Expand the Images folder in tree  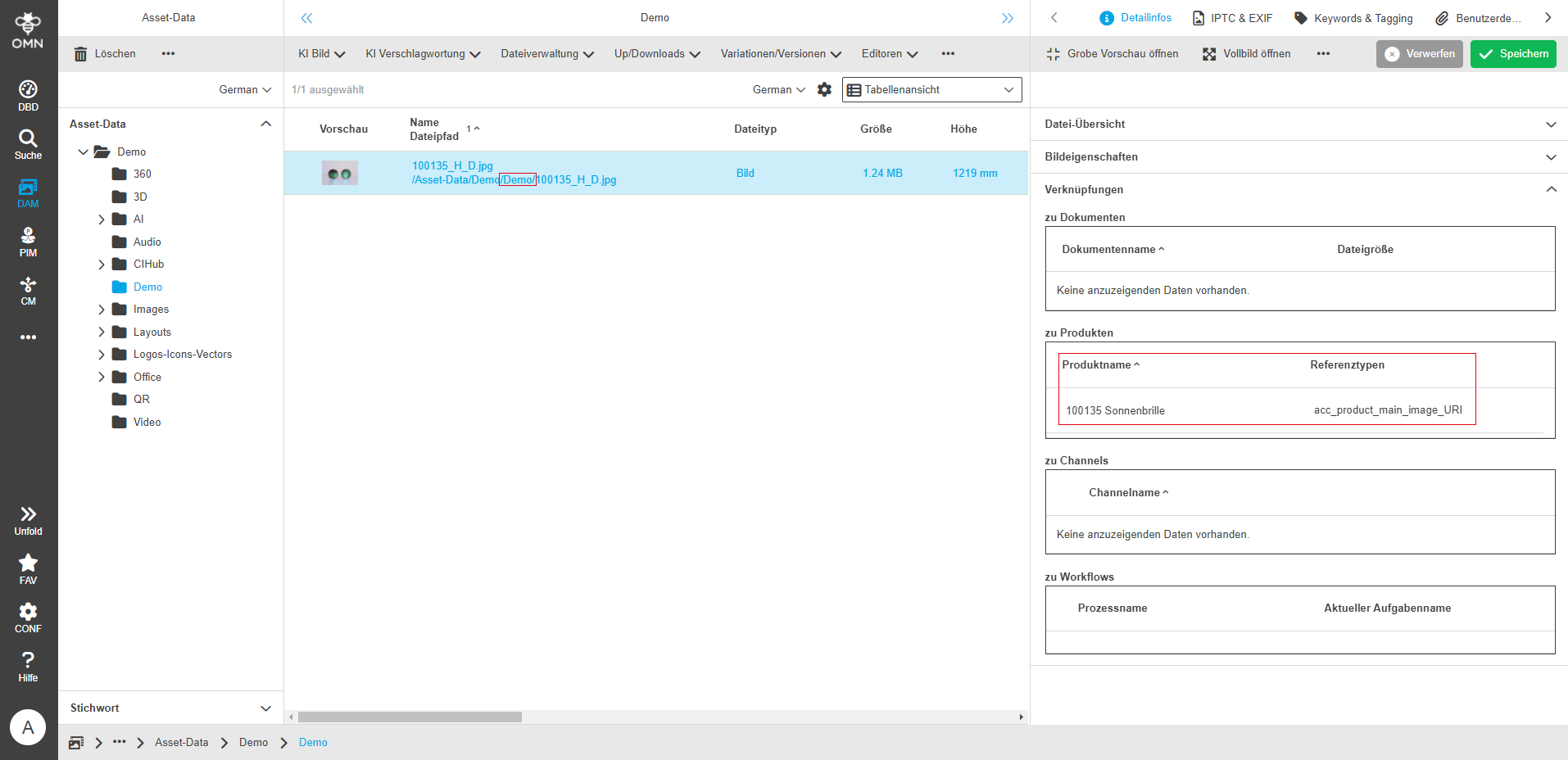click(x=102, y=310)
